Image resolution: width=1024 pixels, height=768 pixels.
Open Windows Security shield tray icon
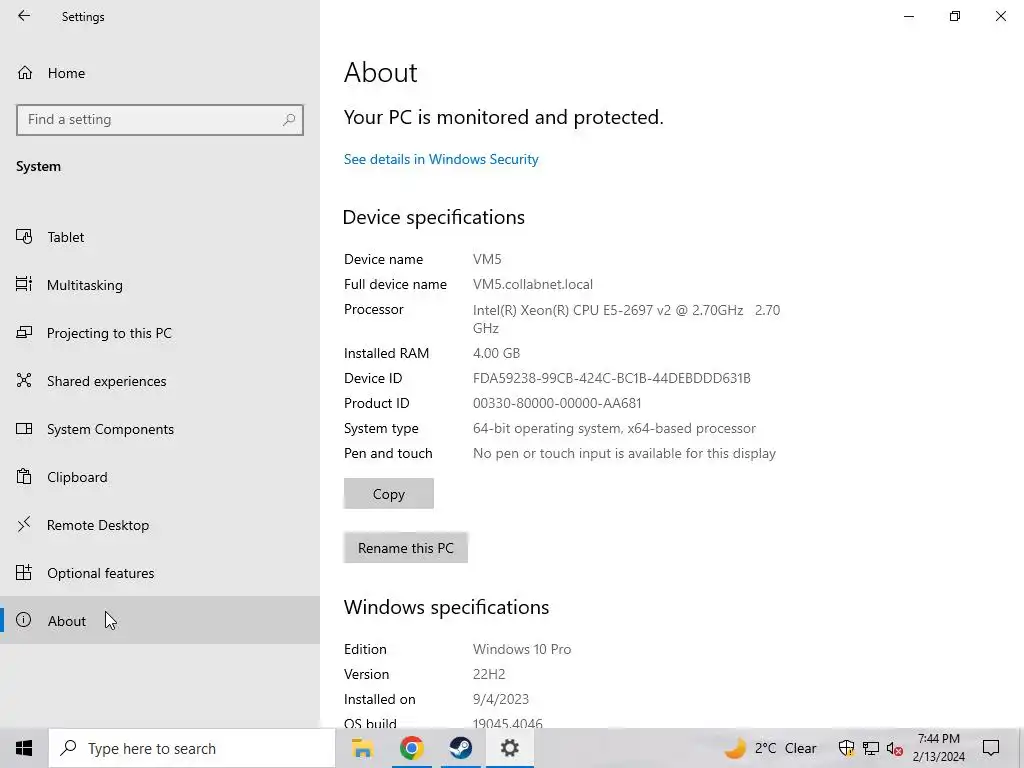tap(846, 748)
